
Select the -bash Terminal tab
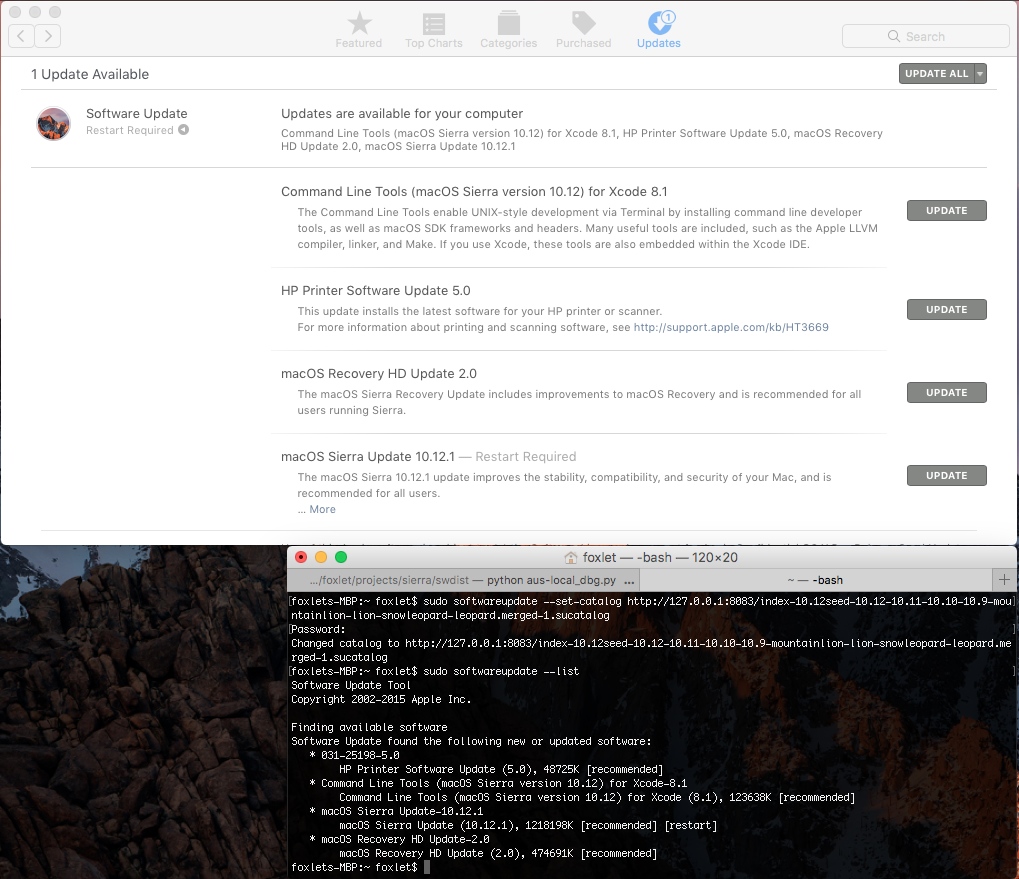(816, 580)
